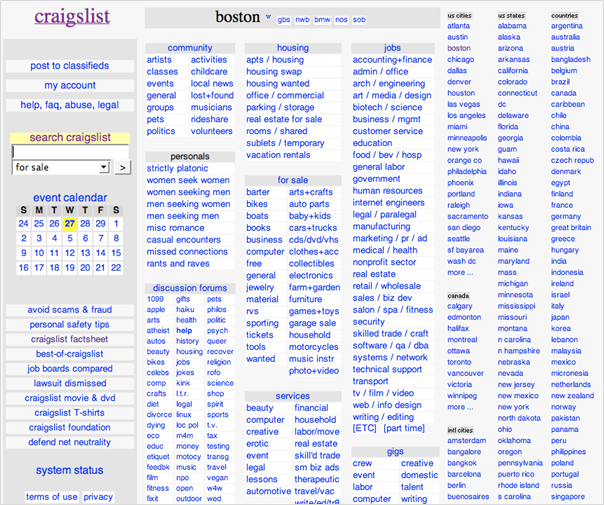Select the nos sub-area tab
The width and height of the screenshot is (604, 505).
pyautogui.click(x=341, y=20)
